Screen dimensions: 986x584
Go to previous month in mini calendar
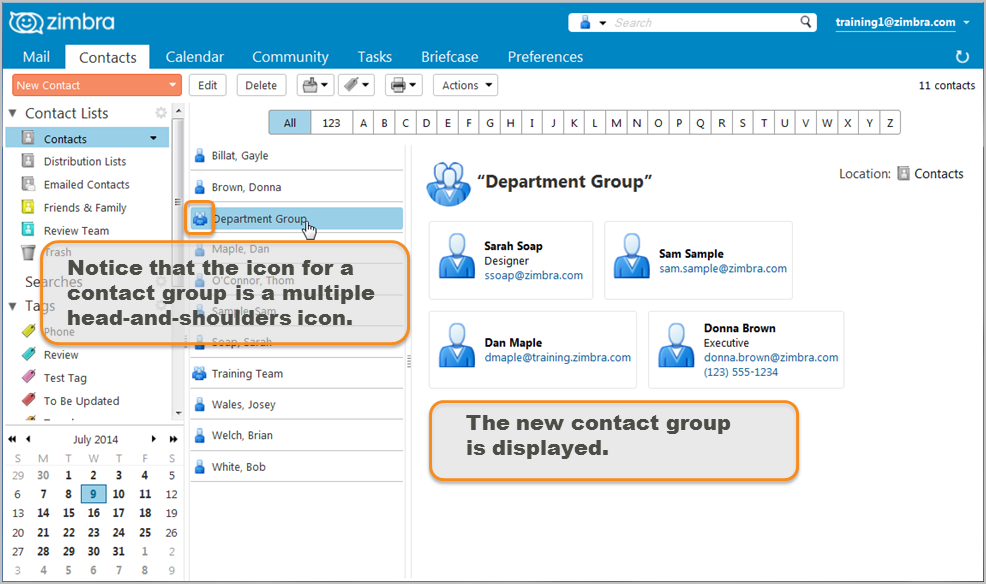[28, 439]
